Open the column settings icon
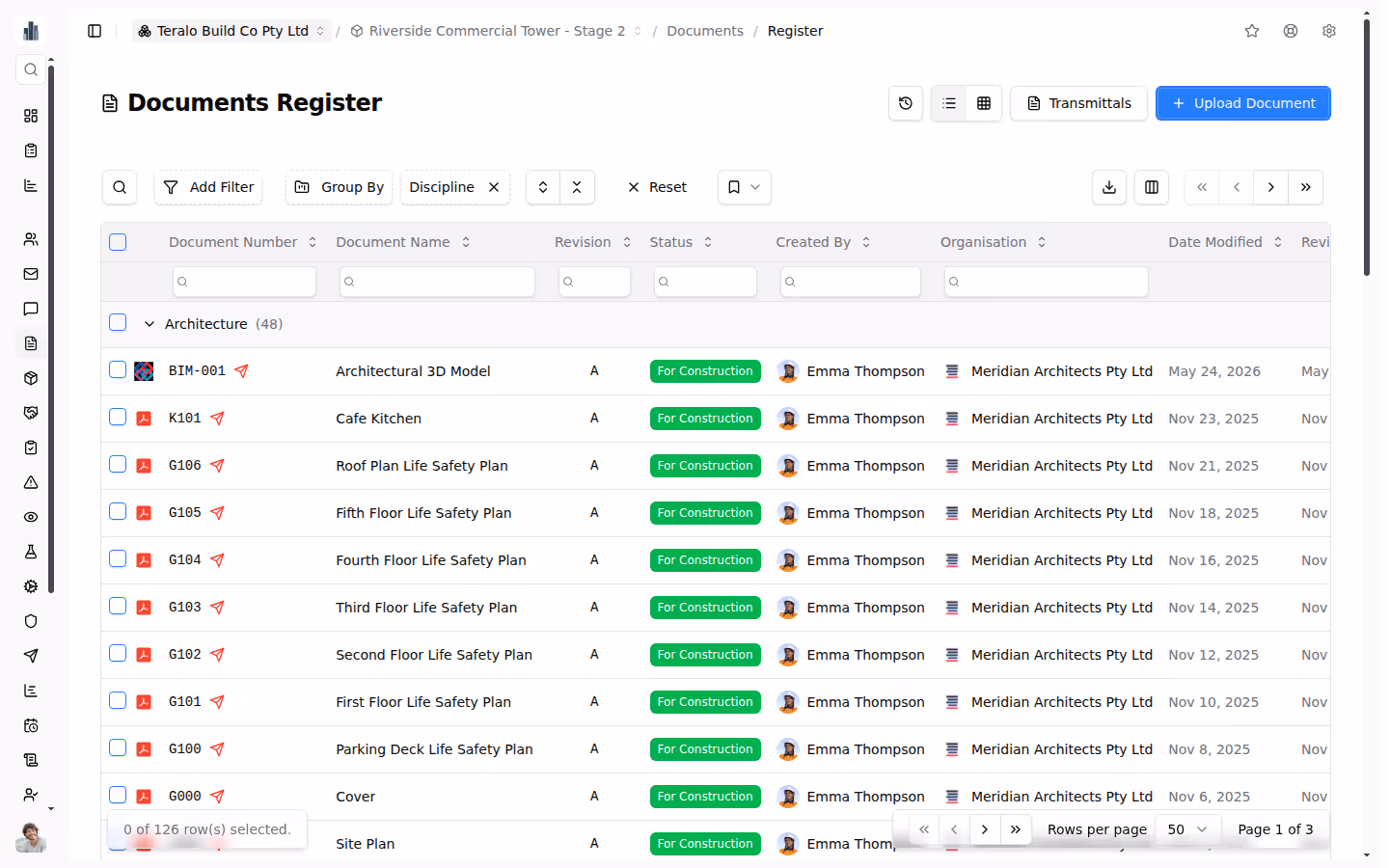This screenshot has width=1389, height=868. coord(1152,187)
